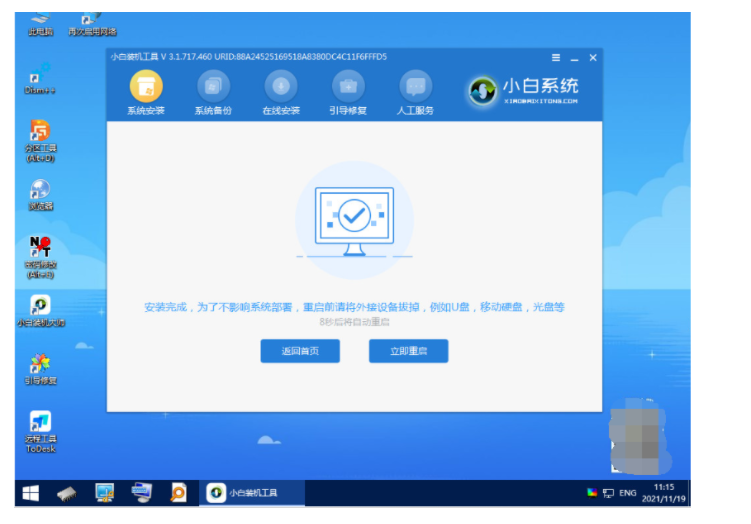Minimize the 小白装机工具 window
The width and height of the screenshot is (751, 524).
click(x=574, y=58)
